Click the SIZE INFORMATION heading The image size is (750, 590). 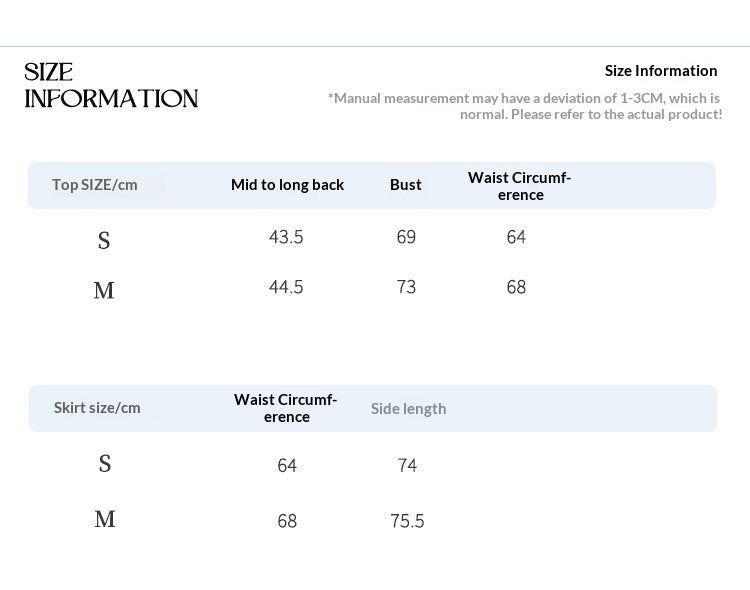tap(111, 86)
